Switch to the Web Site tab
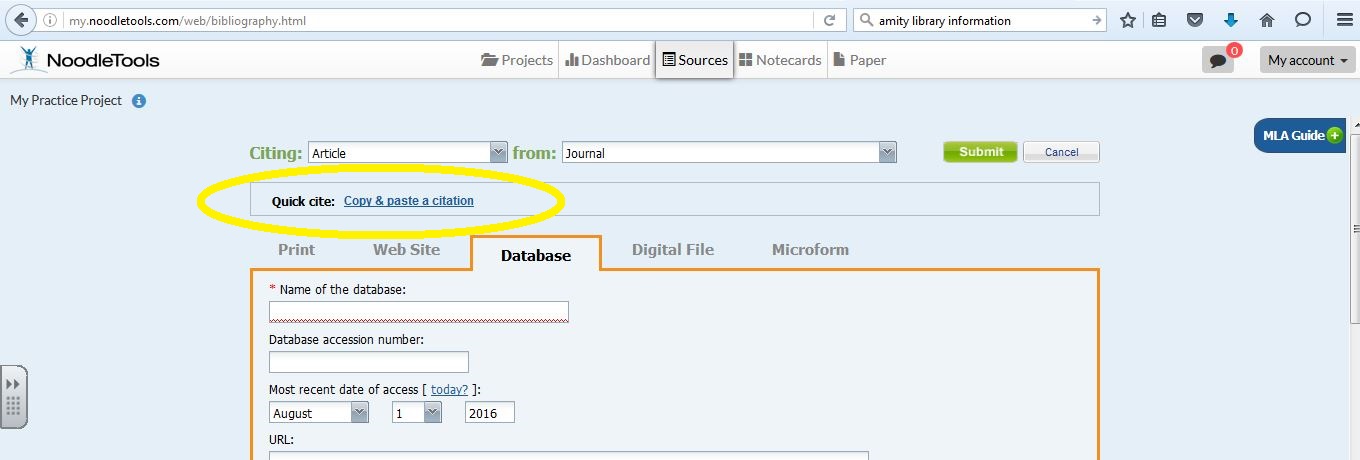1360x460 pixels. [x=406, y=250]
